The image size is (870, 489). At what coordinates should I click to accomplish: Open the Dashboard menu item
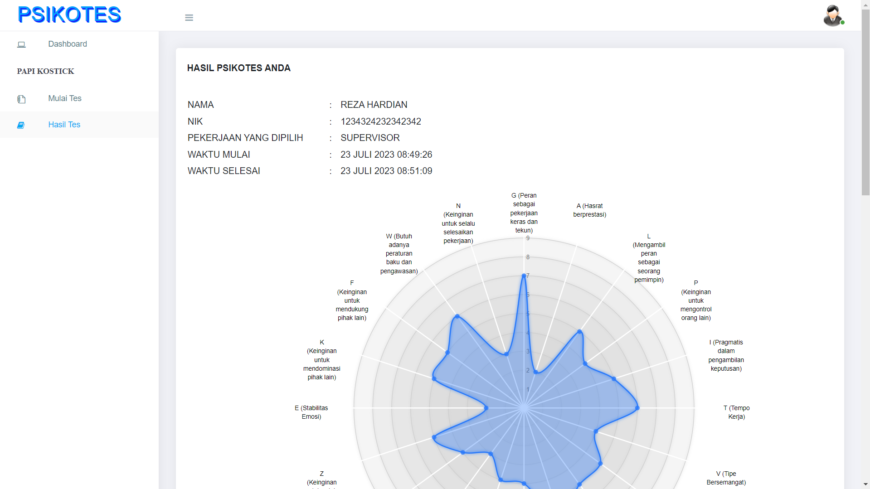point(67,44)
